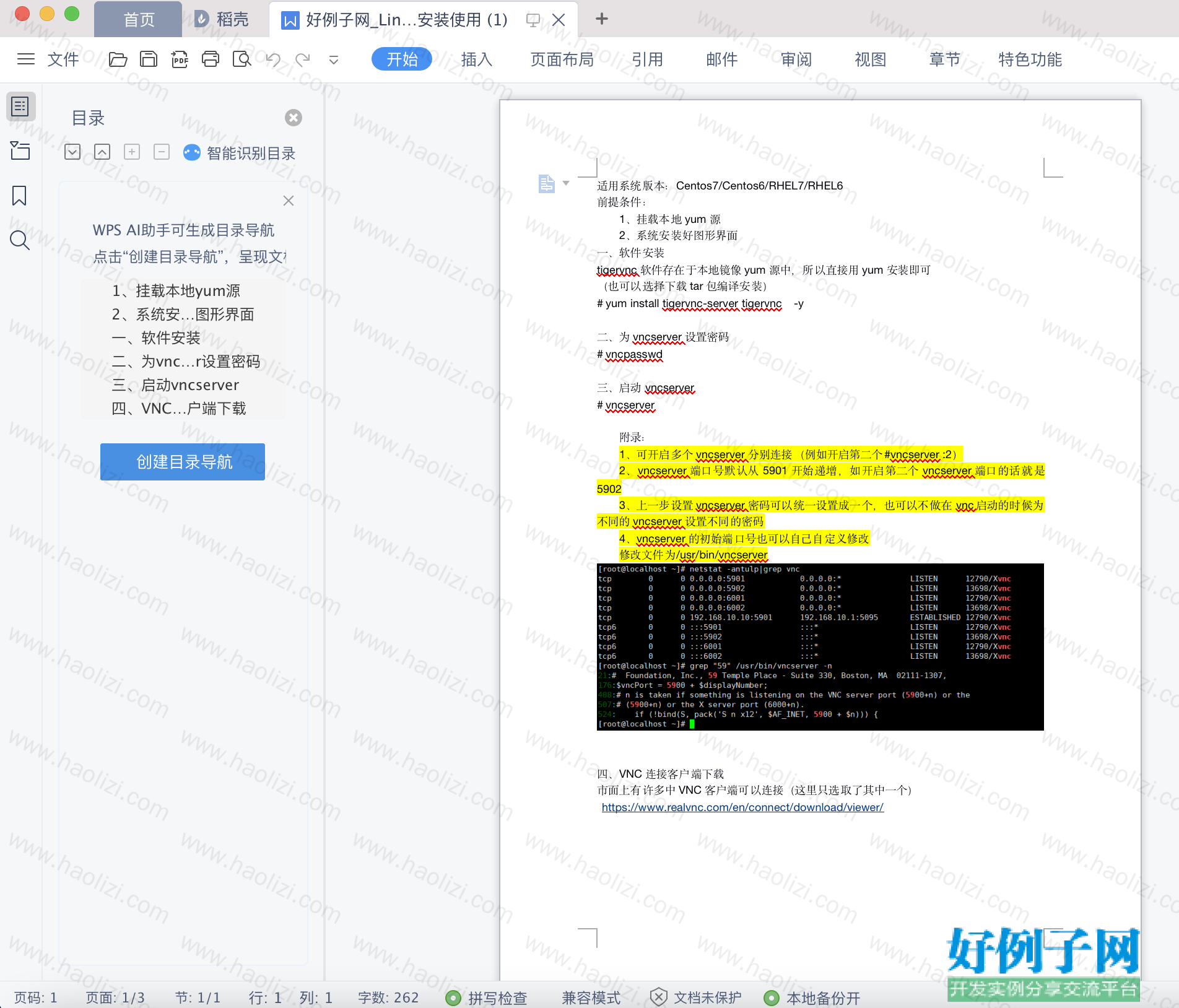This screenshot has height=1008, width=1179.
Task: Click 页面: 1/3 page indicator
Action: click(115, 997)
